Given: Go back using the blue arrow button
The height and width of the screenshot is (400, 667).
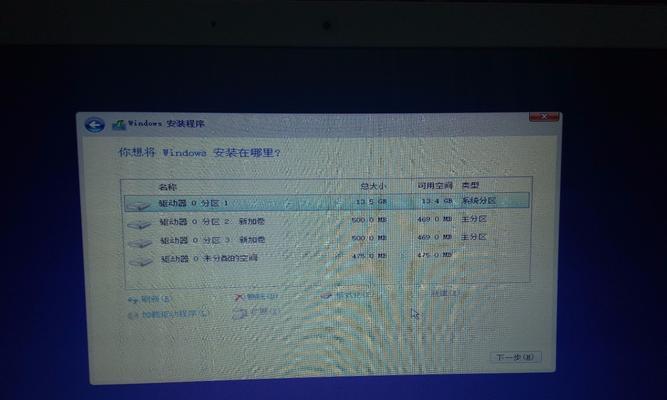Looking at the screenshot, I should pyautogui.click(x=94, y=125).
